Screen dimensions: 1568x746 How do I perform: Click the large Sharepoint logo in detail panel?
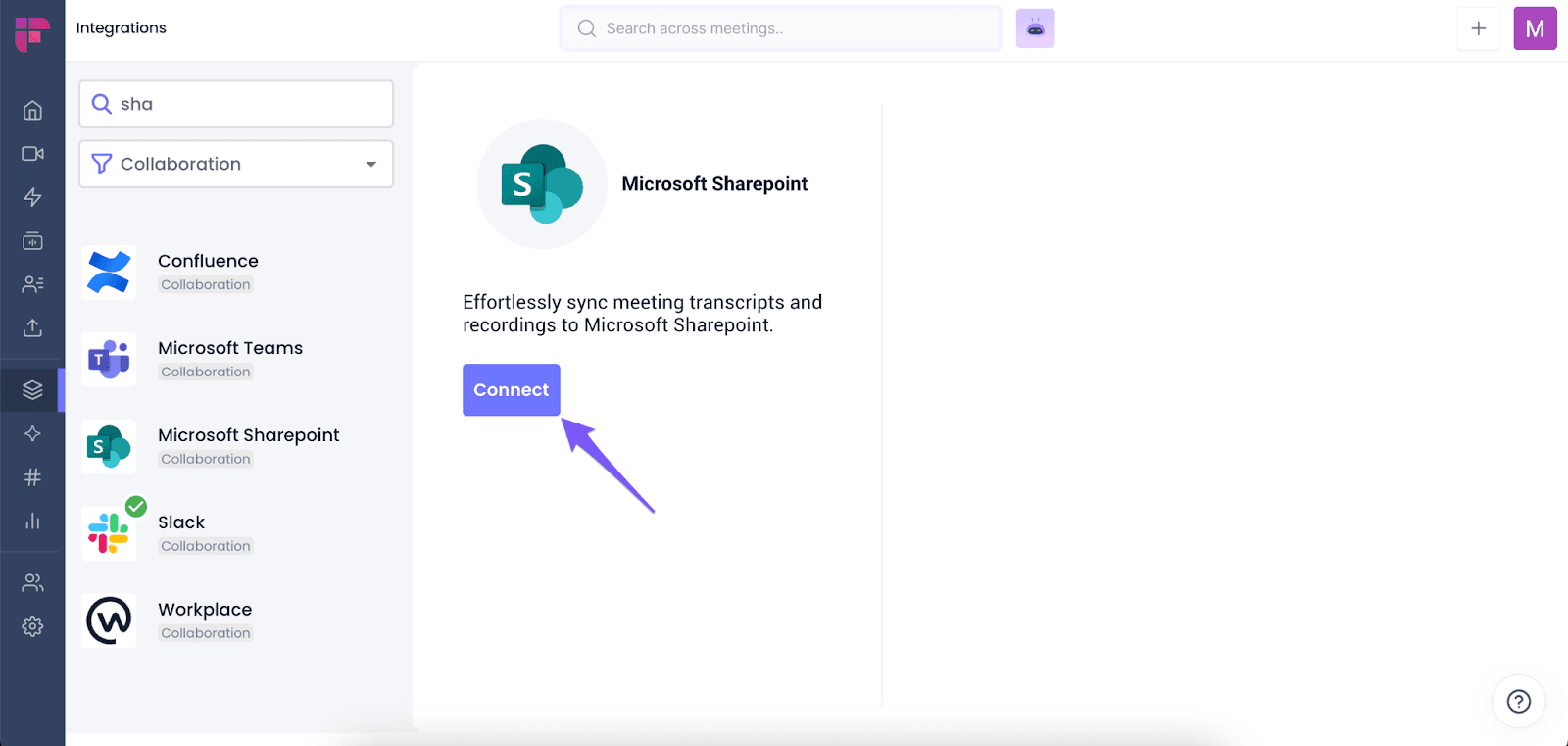pyautogui.click(x=542, y=184)
